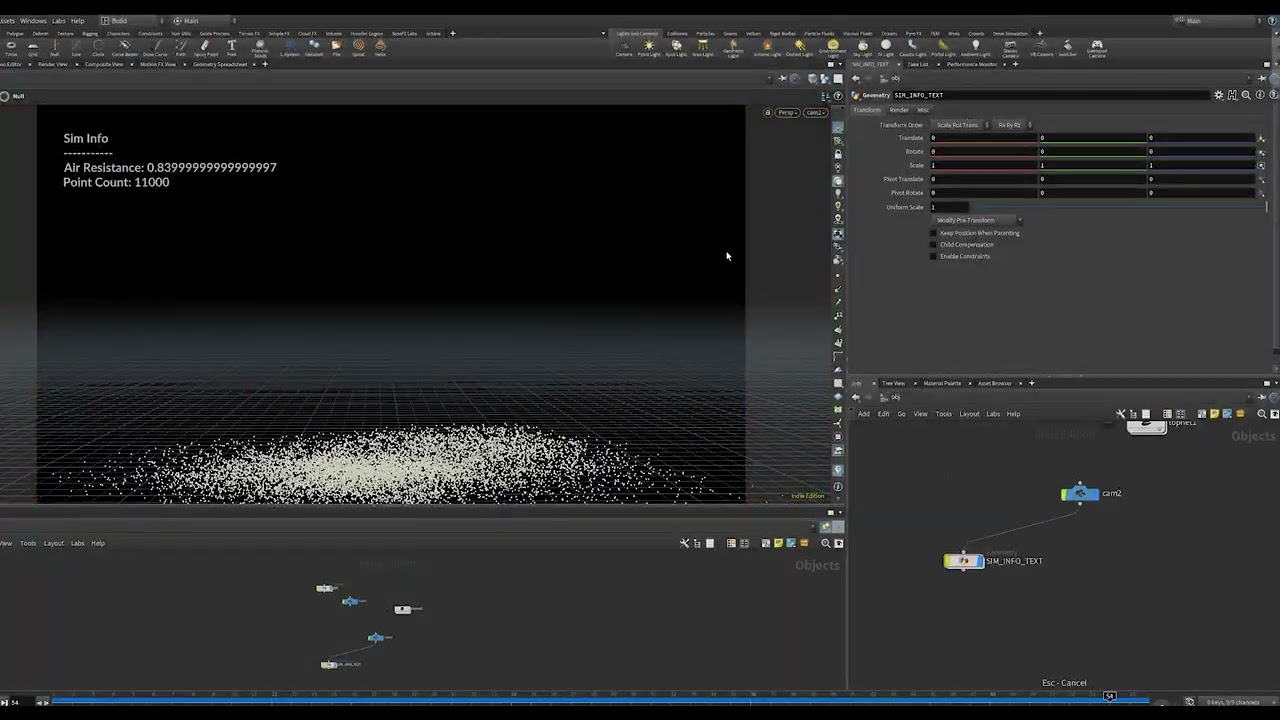Switch to the Geometry Spreadsheet tab
This screenshot has height=720, width=1280.
click(220, 64)
